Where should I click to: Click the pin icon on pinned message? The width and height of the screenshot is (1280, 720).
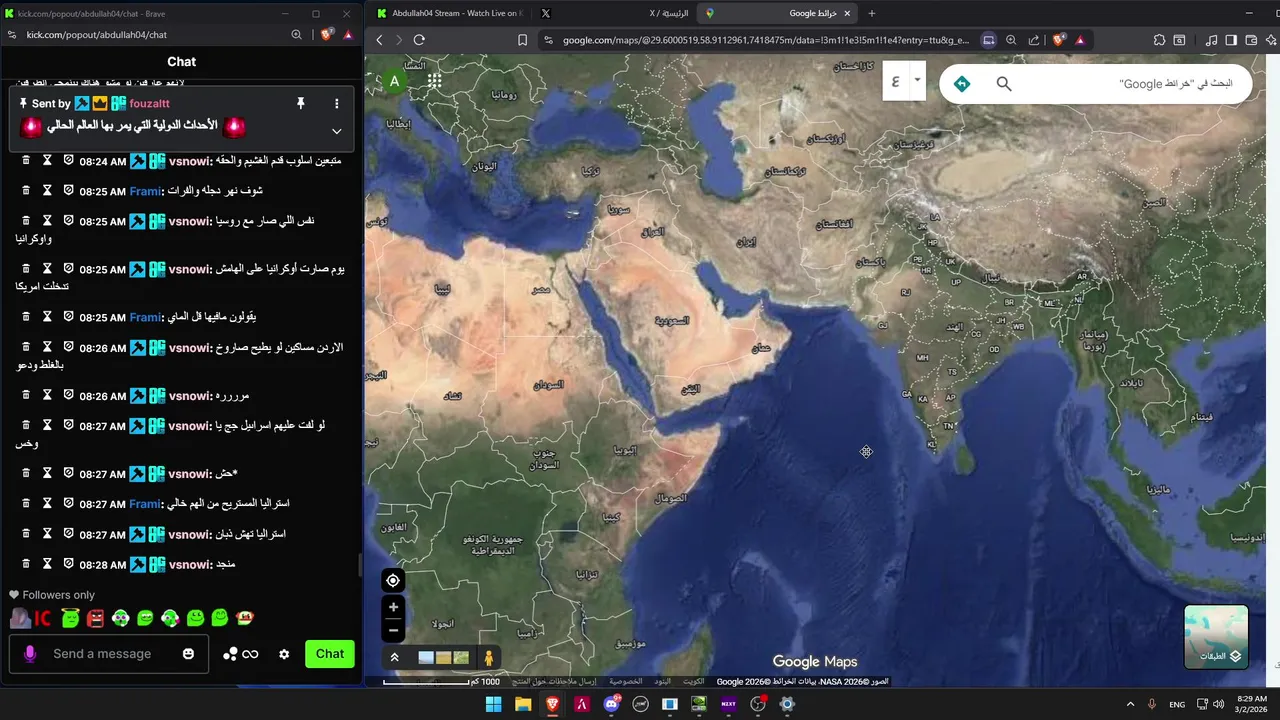pos(300,103)
